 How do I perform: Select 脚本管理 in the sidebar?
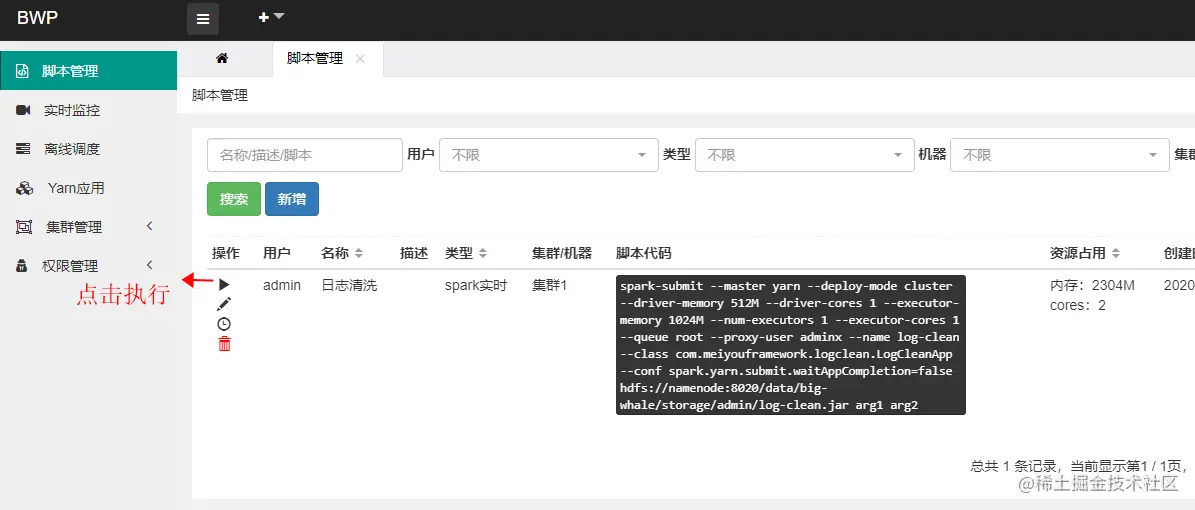click(x=88, y=71)
